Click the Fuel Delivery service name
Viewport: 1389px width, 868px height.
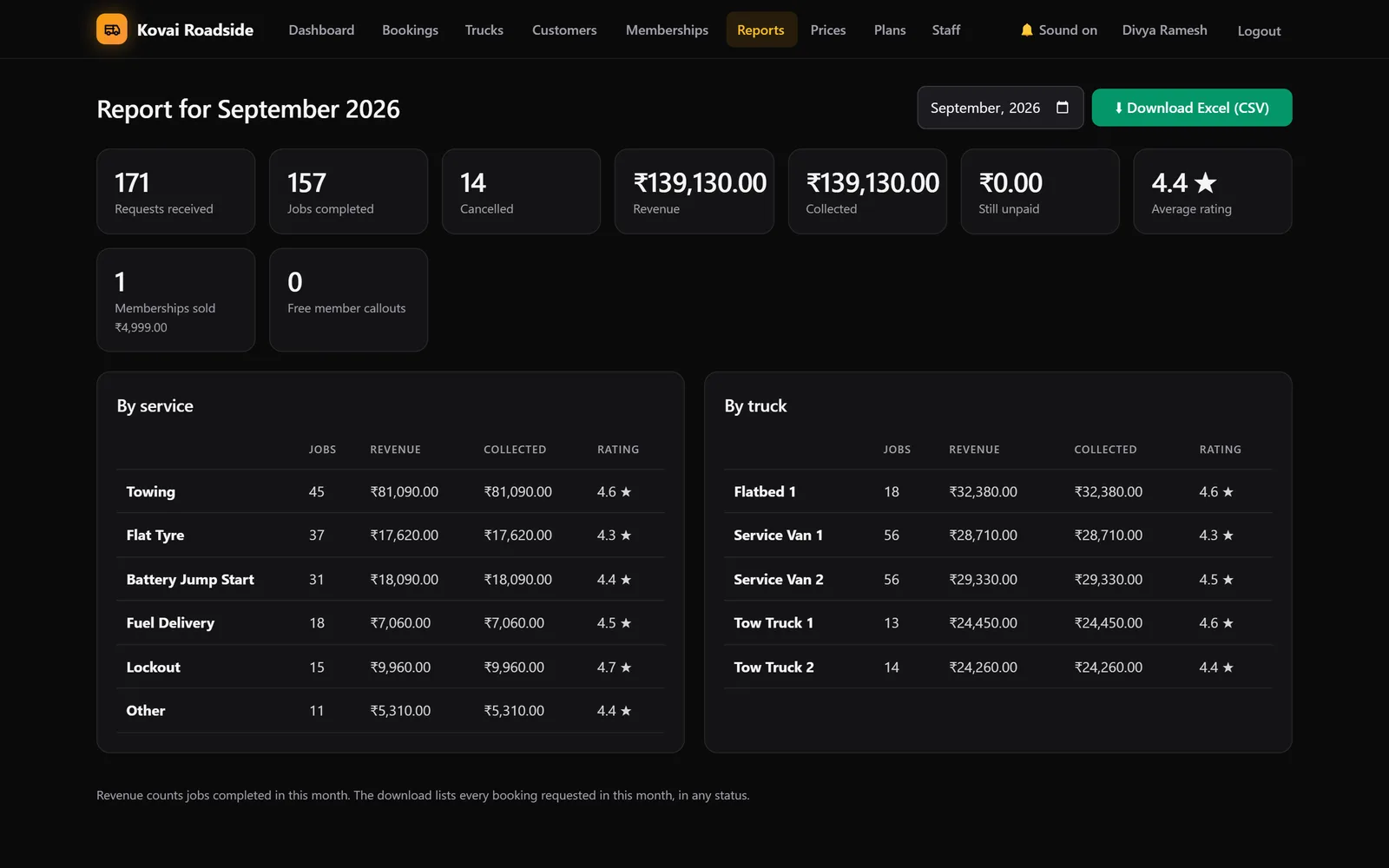tap(170, 622)
